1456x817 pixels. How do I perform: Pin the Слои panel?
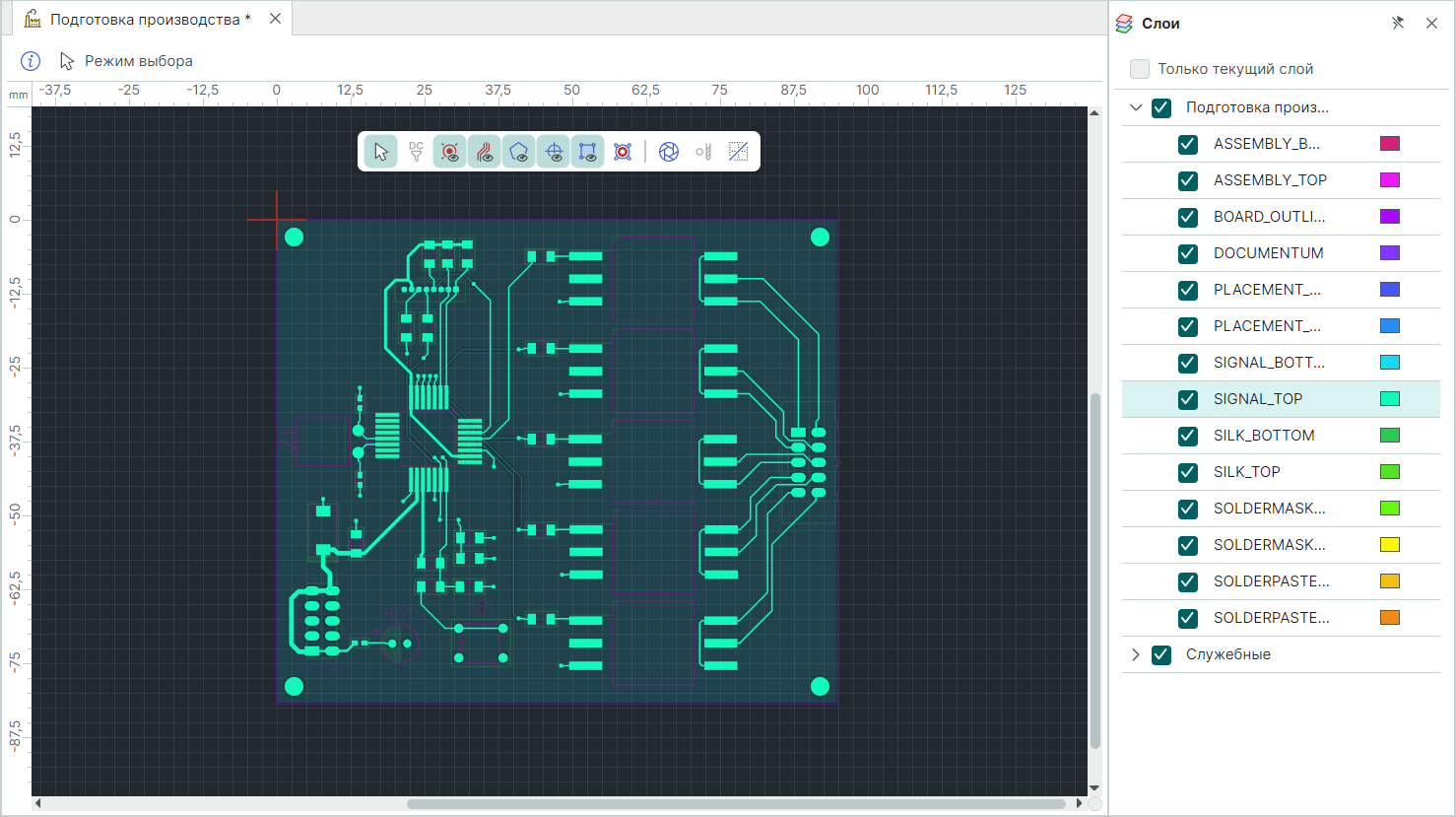[1398, 24]
